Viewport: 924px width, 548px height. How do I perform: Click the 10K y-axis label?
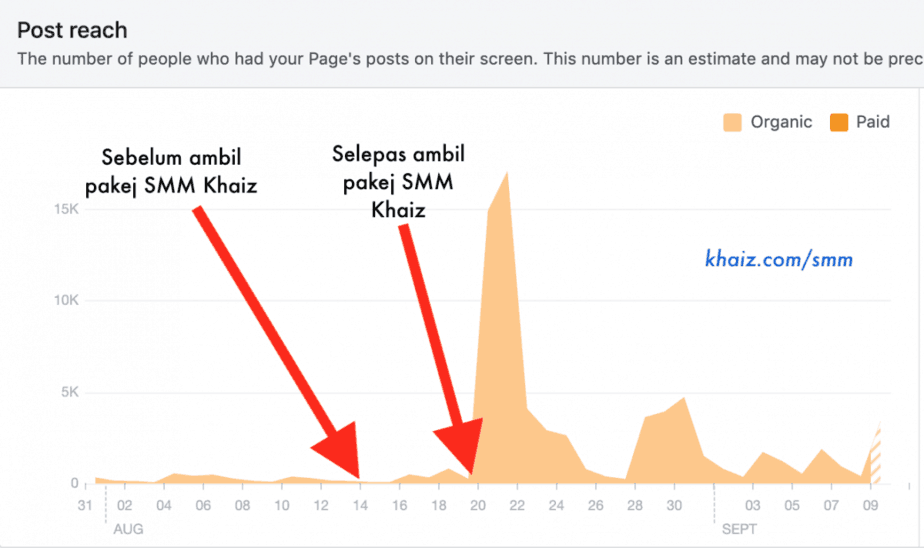(65, 301)
